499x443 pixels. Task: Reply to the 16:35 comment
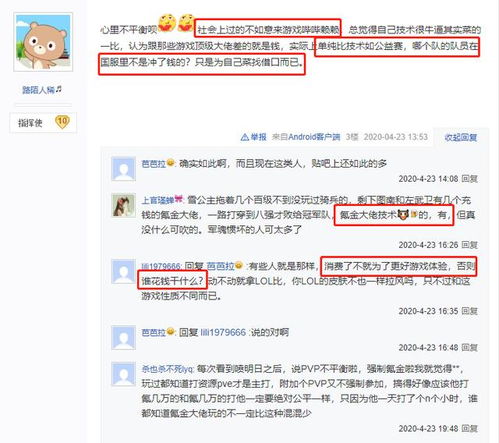point(469,311)
